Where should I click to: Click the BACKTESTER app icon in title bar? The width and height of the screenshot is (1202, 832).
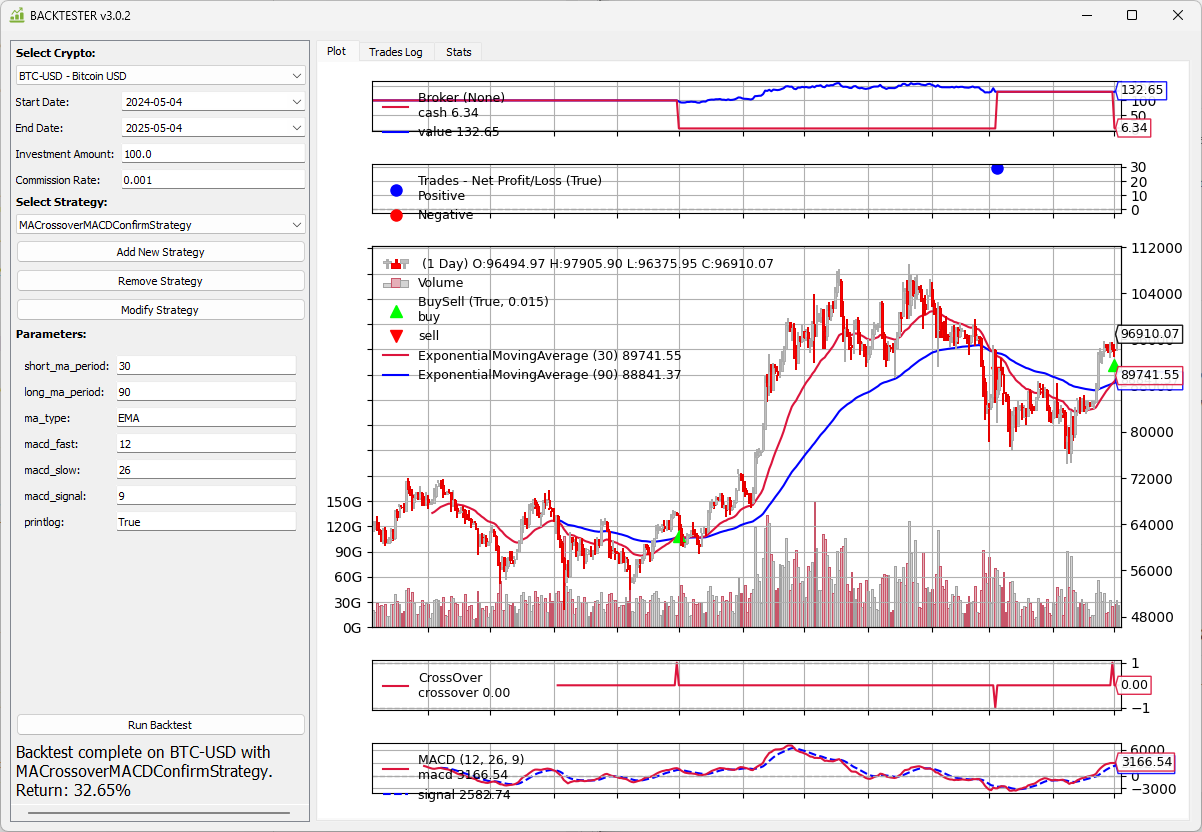pyautogui.click(x=17, y=15)
